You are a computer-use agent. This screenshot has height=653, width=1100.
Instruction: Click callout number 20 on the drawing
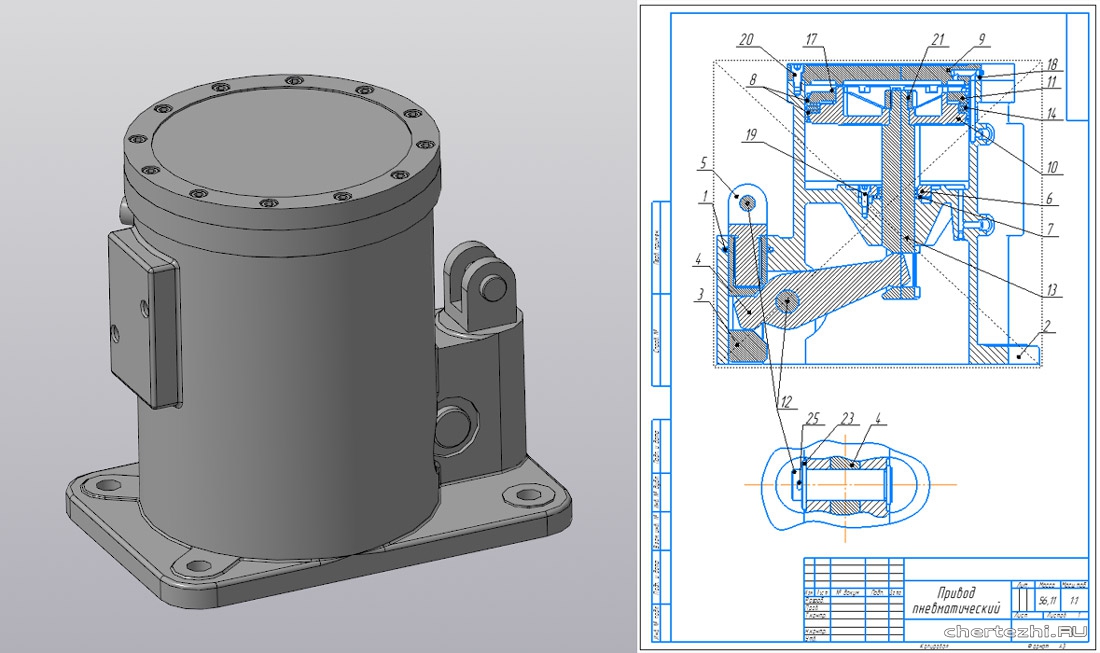click(746, 40)
